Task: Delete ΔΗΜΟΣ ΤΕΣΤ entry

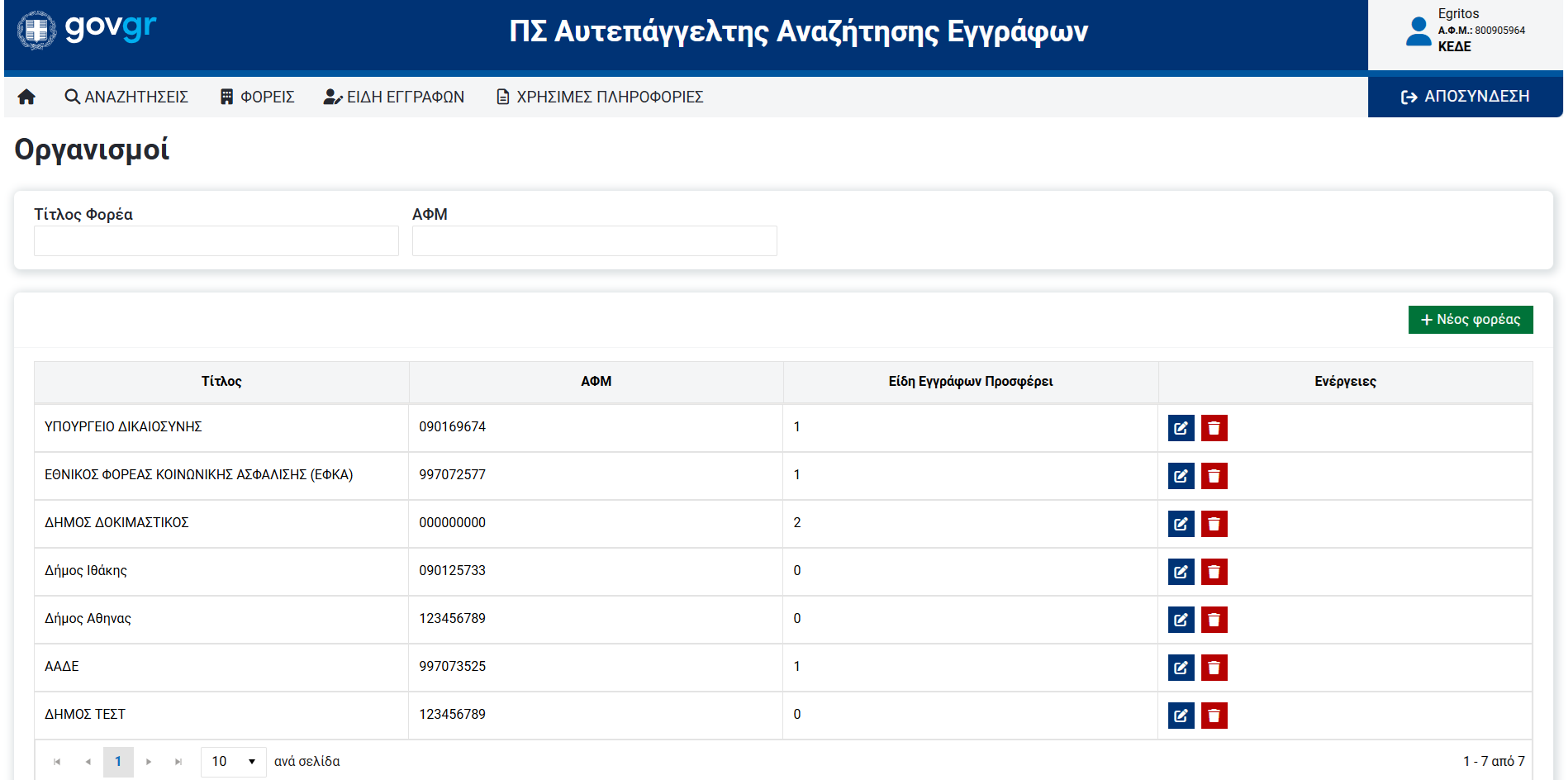Action: 1214,716
